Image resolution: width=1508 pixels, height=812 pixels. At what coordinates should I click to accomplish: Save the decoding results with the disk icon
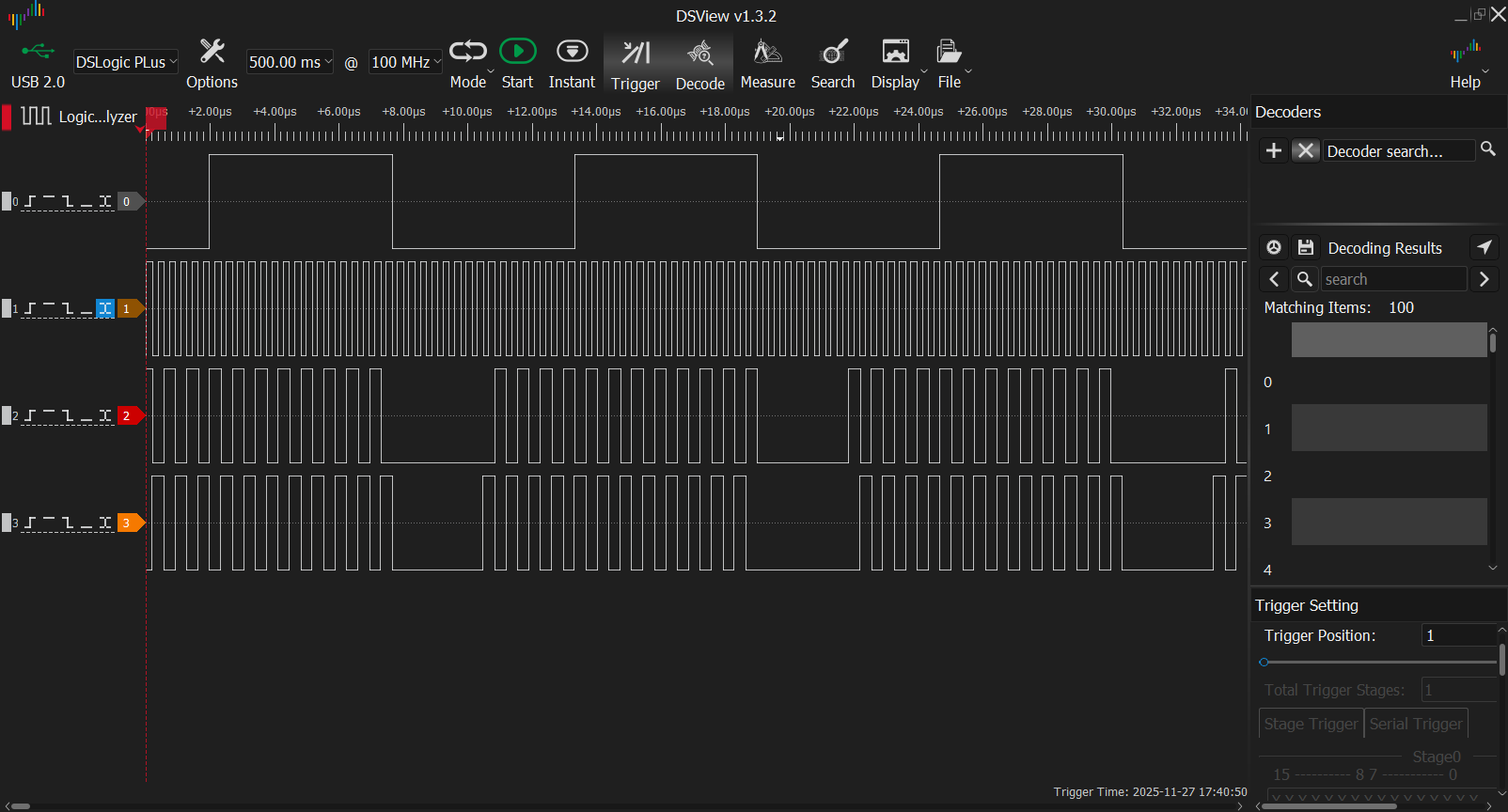1306,248
